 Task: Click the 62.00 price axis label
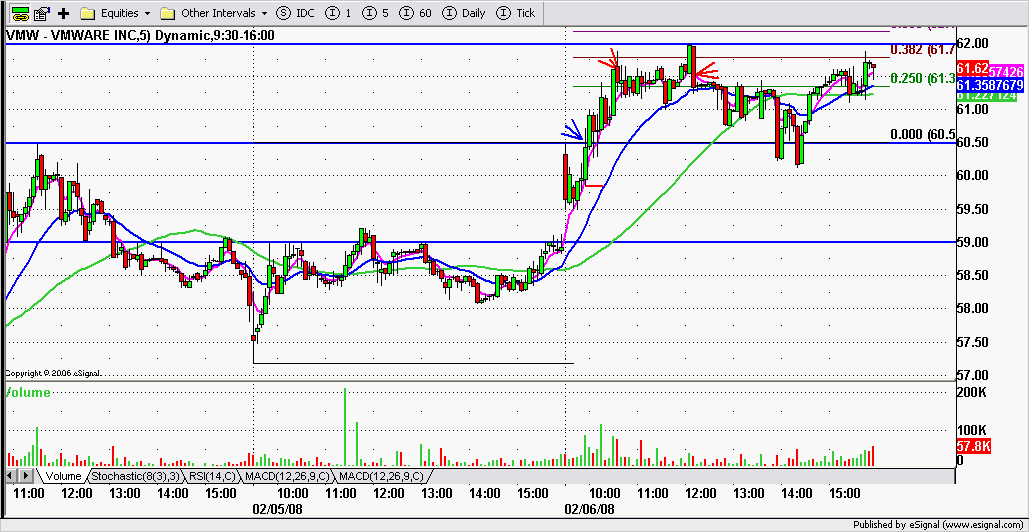[x=973, y=43]
